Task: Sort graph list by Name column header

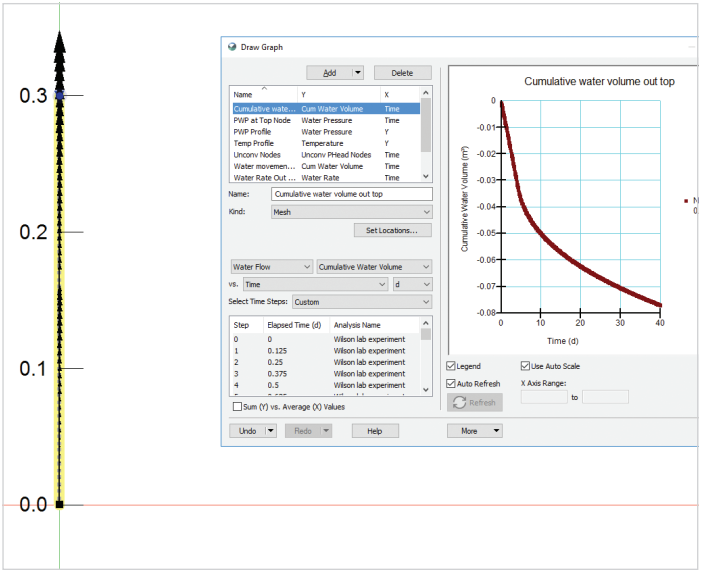Action: point(264,94)
